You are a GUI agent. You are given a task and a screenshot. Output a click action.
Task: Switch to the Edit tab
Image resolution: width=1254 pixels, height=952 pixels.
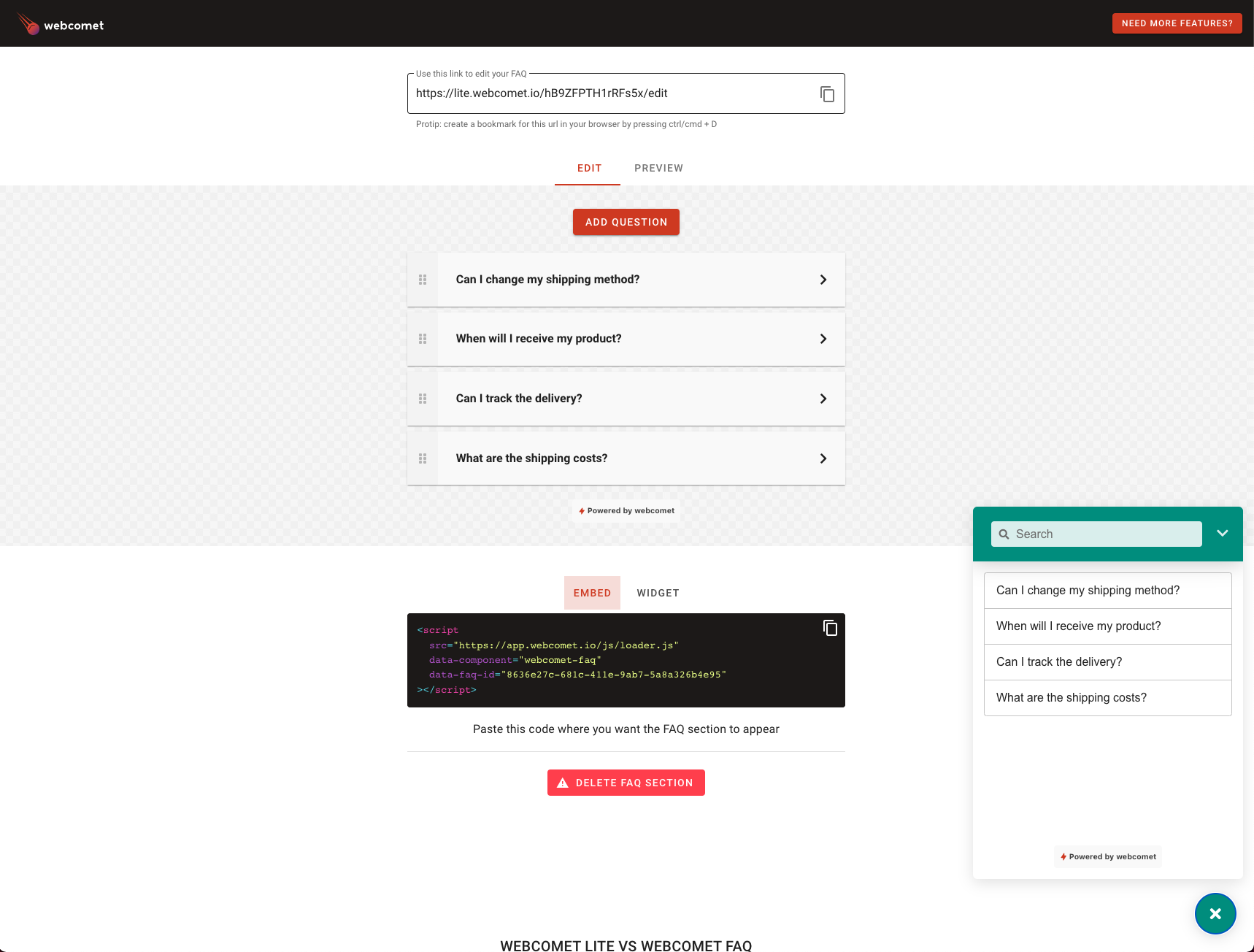click(x=589, y=168)
